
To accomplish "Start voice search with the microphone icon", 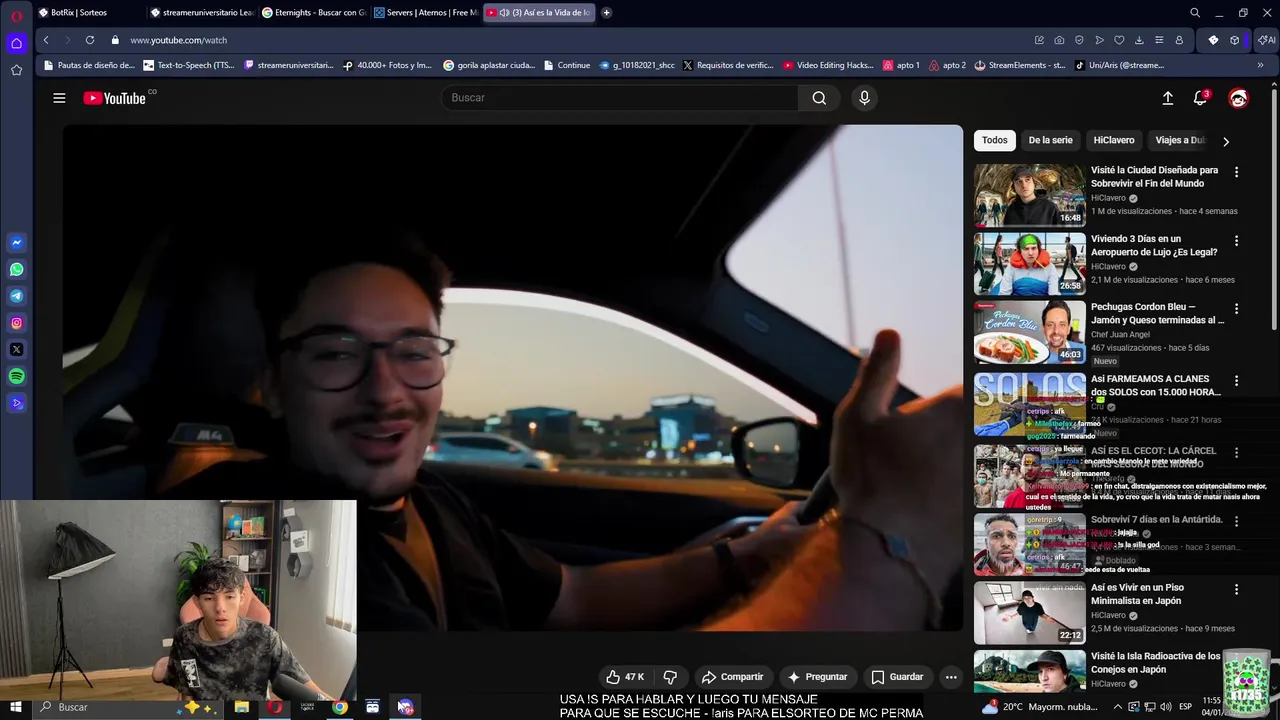I will [x=865, y=98].
